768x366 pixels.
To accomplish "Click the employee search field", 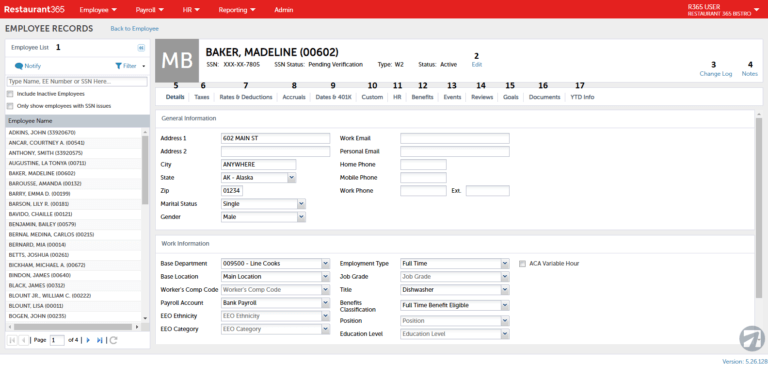I will tap(77, 81).
